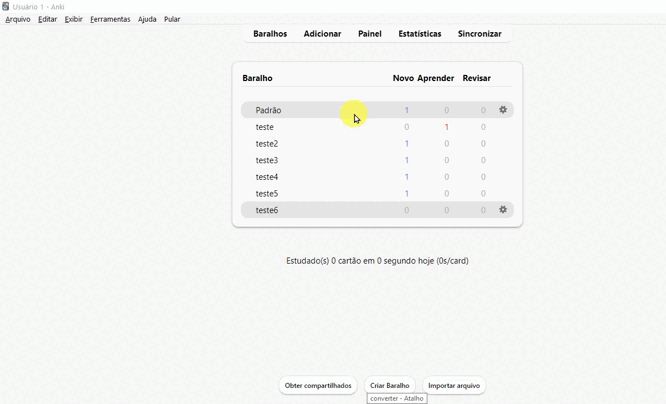Click the Novo count for teste5
The height and width of the screenshot is (404, 666).
click(406, 194)
